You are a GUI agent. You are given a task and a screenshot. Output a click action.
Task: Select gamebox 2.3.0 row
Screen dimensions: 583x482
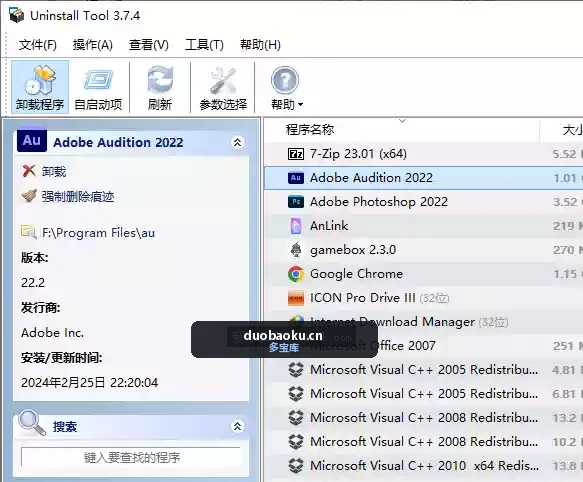point(423,250)
